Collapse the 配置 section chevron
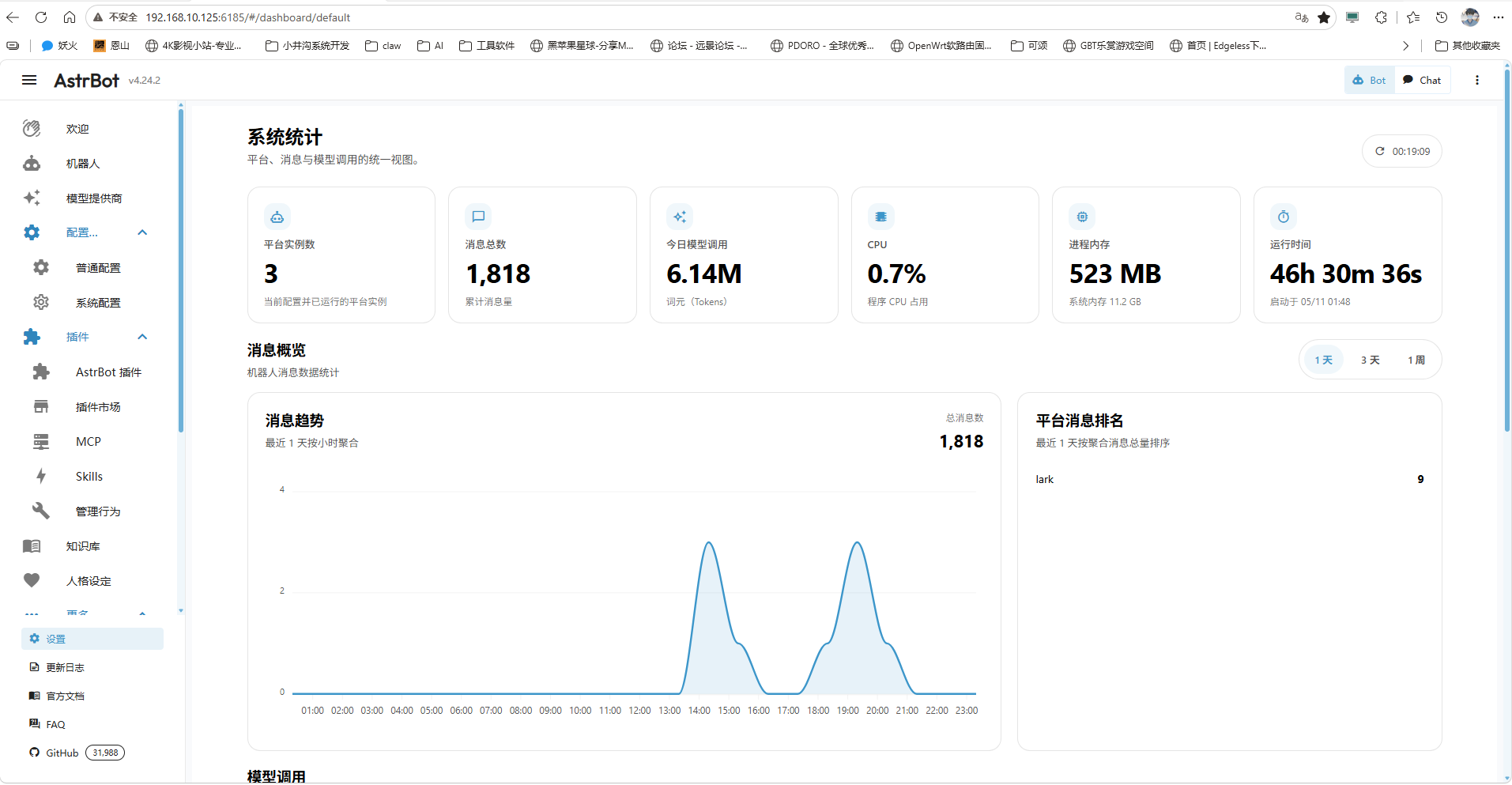Screen dimensions: 1512x785 click(x=142, y=232)
